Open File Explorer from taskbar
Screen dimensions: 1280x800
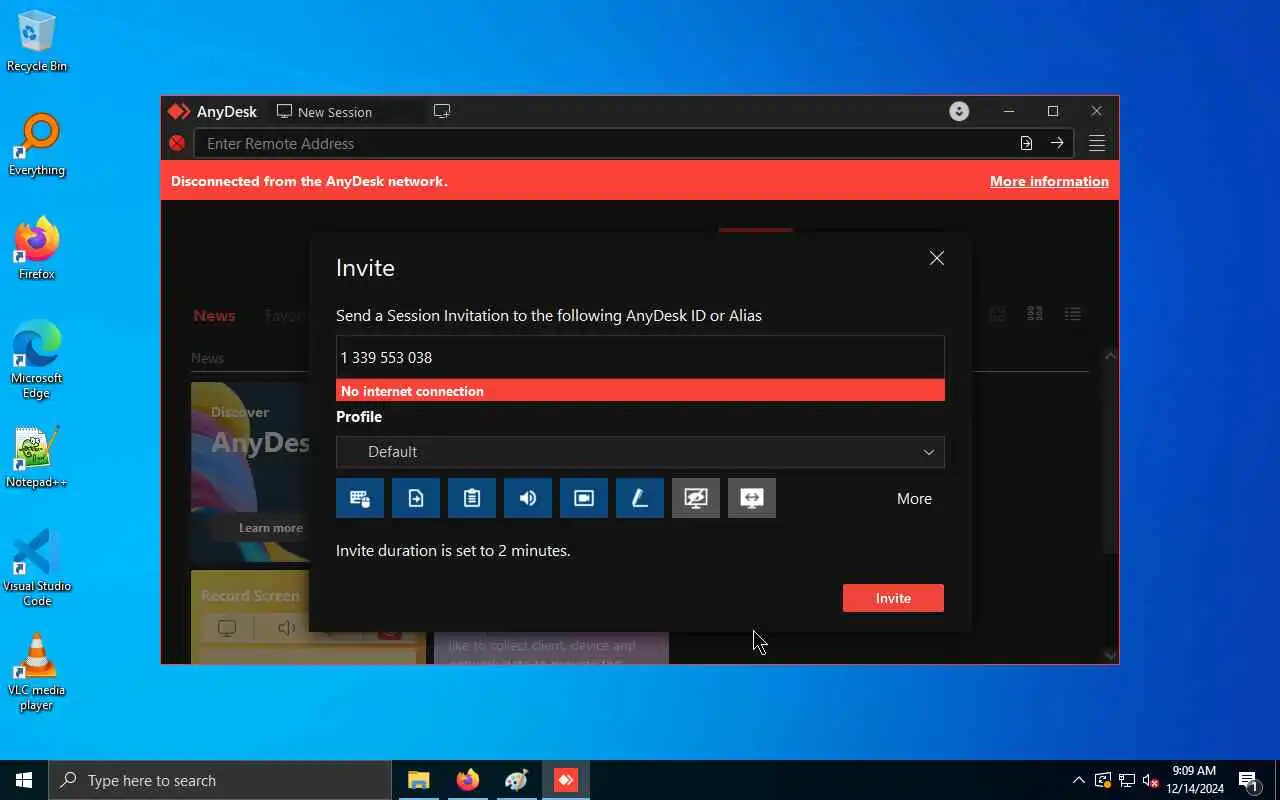(418, 780)
